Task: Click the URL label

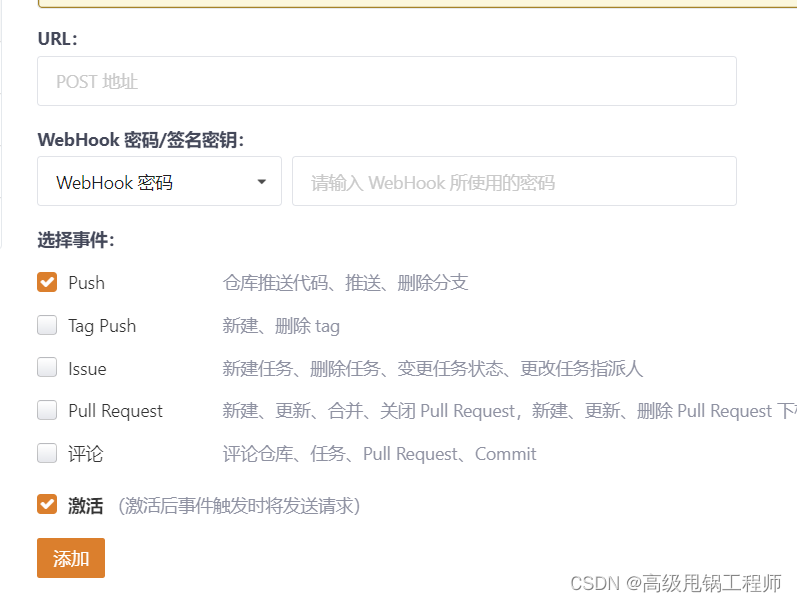Action: click(x=57, y=39)
